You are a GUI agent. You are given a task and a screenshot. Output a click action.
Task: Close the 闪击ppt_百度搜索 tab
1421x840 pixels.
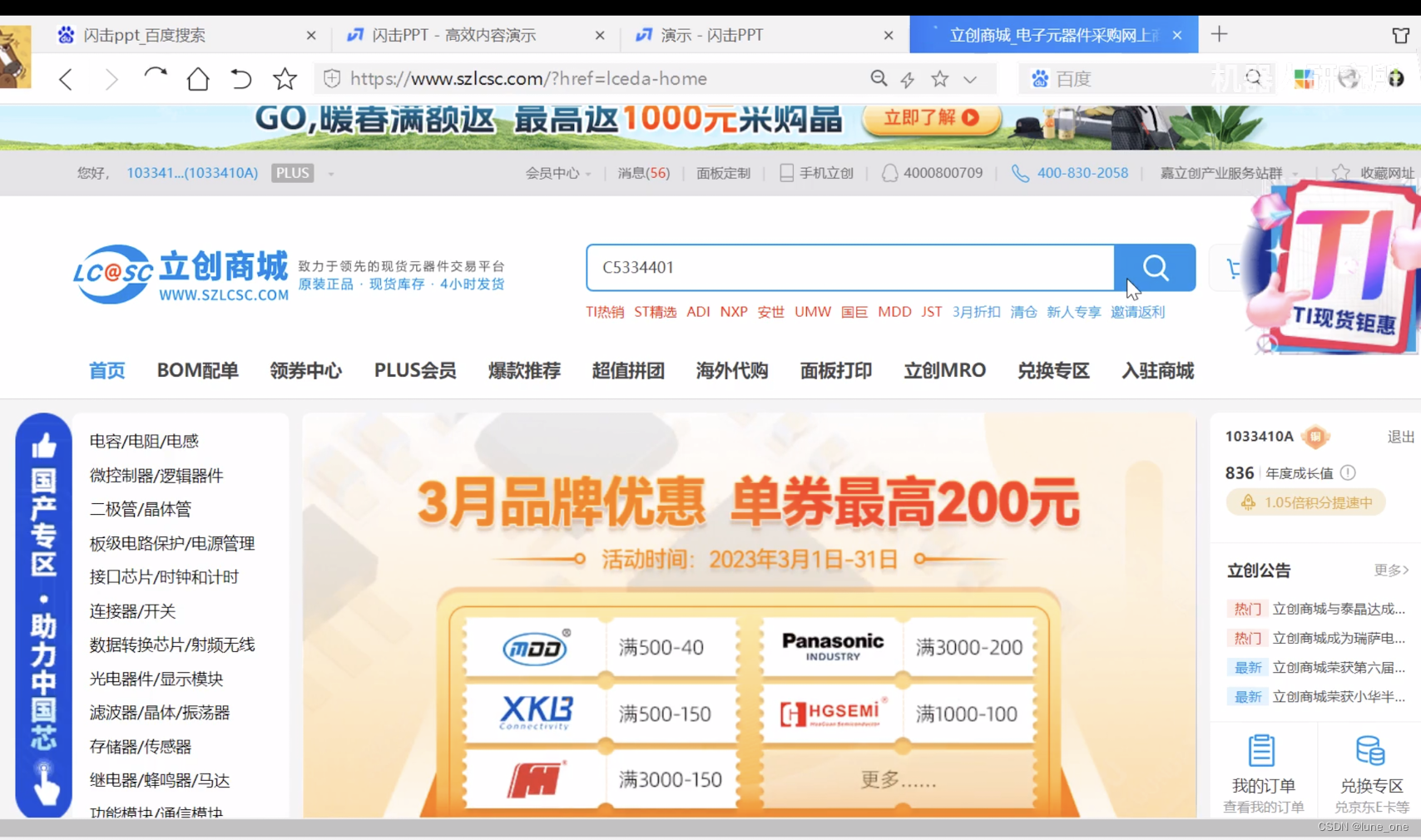(x=311, y=35)
